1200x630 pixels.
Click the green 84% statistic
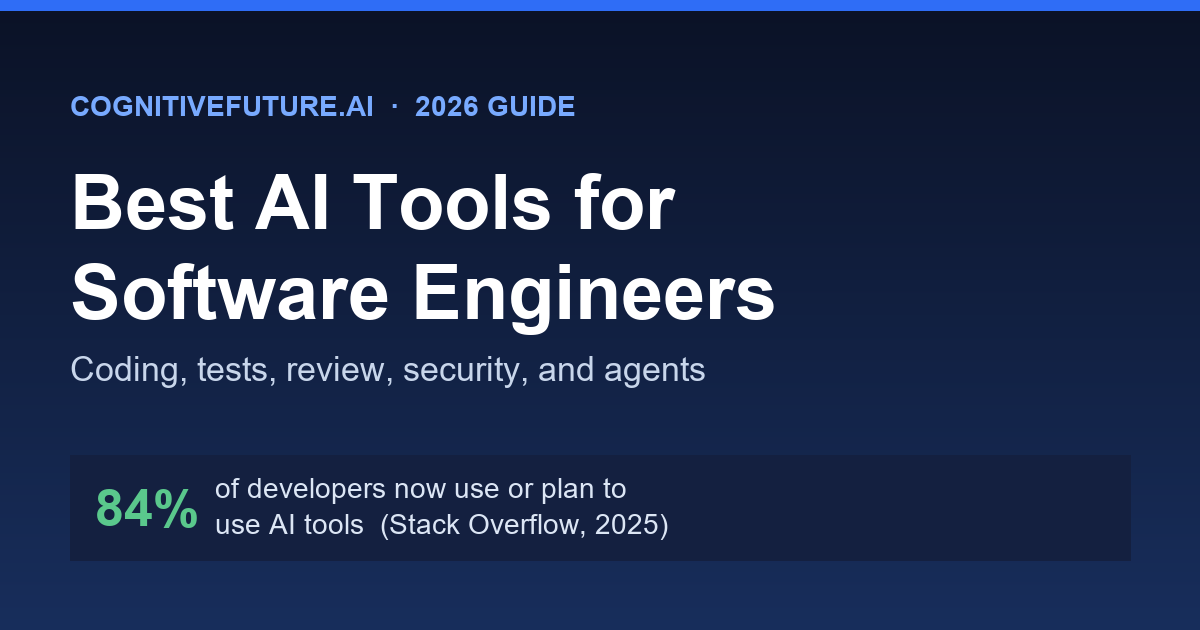147,508
